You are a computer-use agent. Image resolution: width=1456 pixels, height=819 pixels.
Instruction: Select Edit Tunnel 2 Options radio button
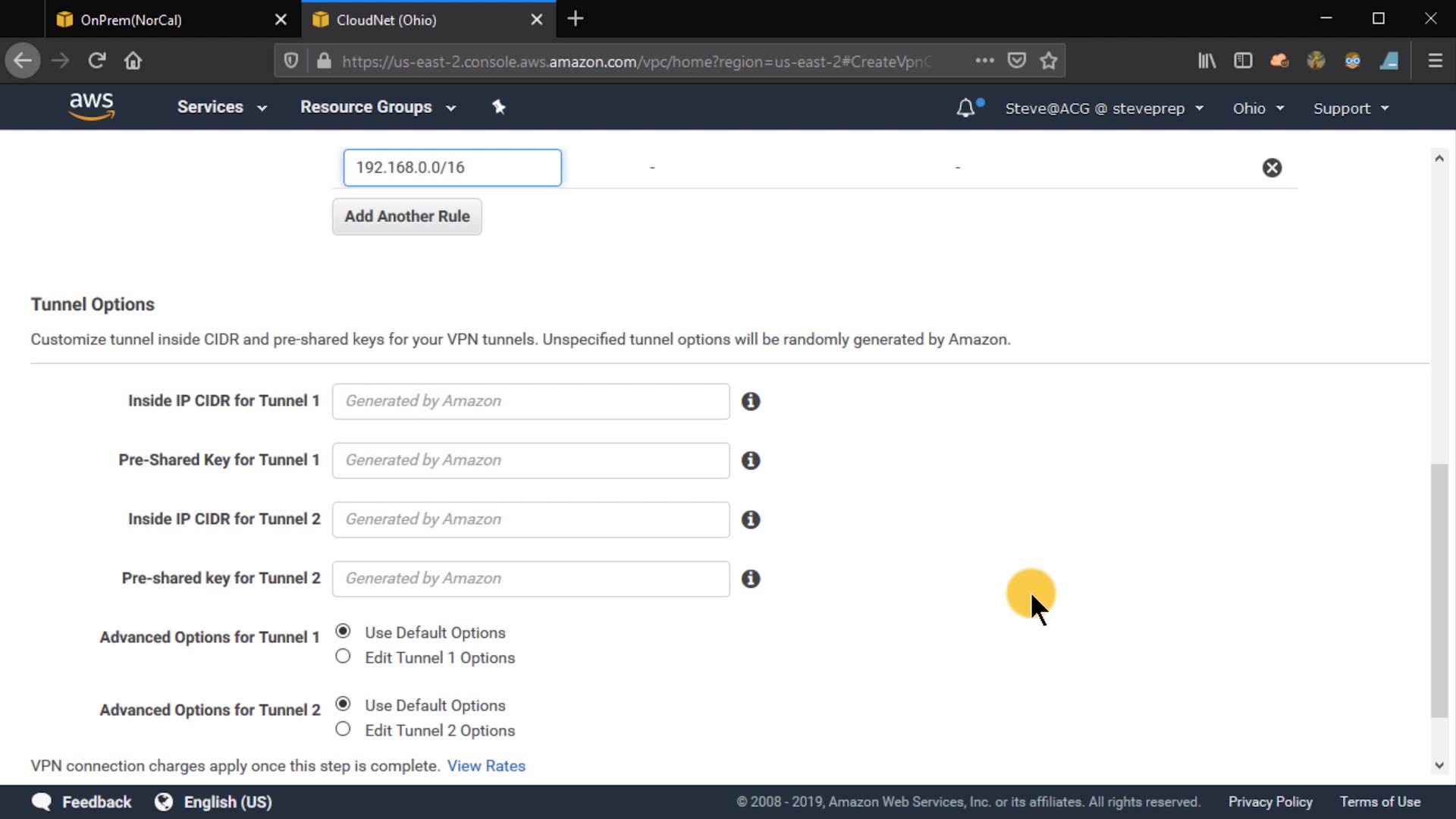tap(343, 730)
